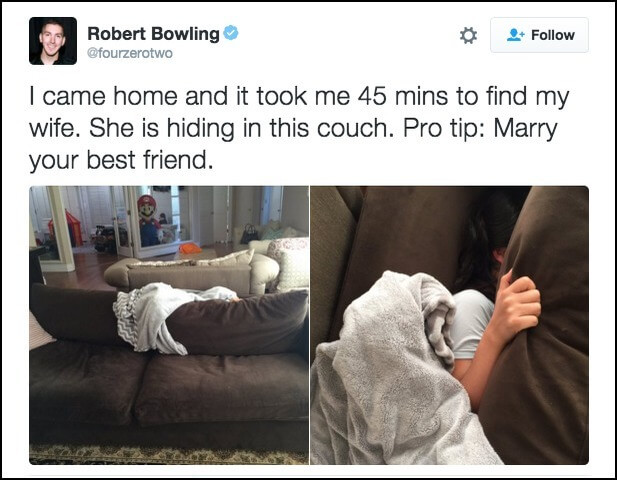Click the Follow button label
Image resolution: width=617 pixels, height=480 pixels.
552,35
